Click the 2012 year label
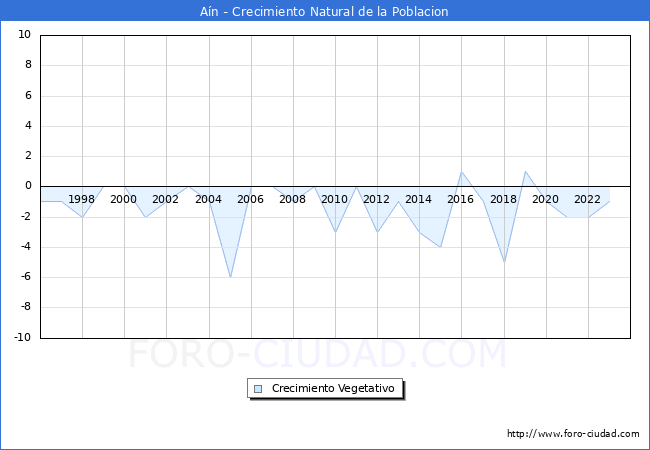This screenshot has width=650, height=450. (x=376, y=199)
